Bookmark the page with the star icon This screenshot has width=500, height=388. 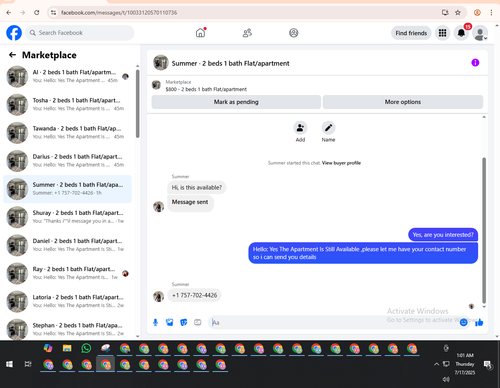point(458,13)
